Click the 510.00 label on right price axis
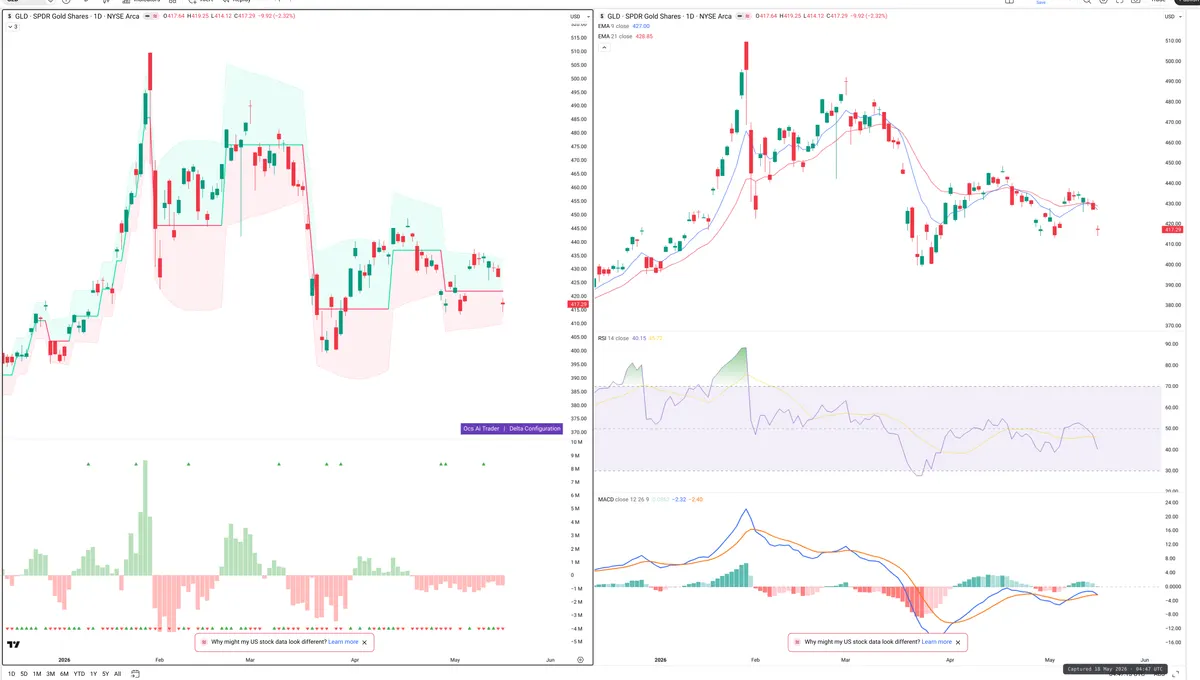 click(1172, 41)
